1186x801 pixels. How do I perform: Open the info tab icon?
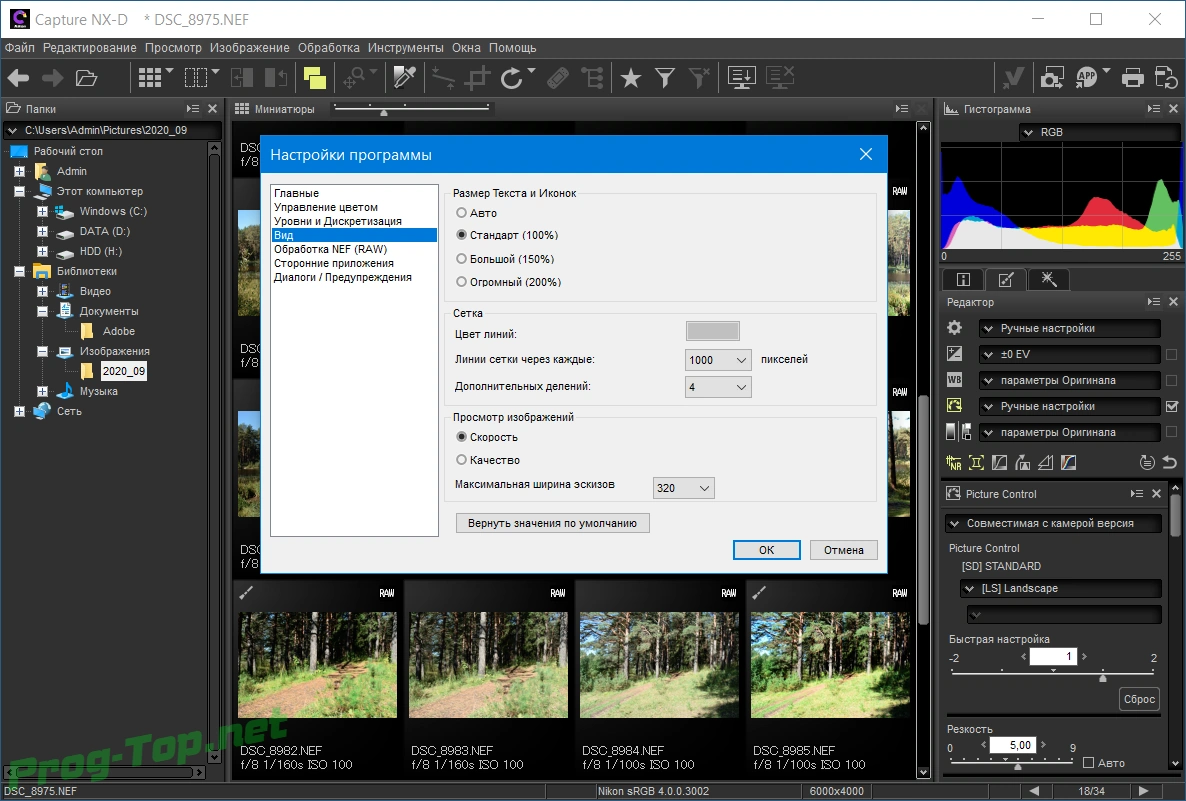(963, 279)
